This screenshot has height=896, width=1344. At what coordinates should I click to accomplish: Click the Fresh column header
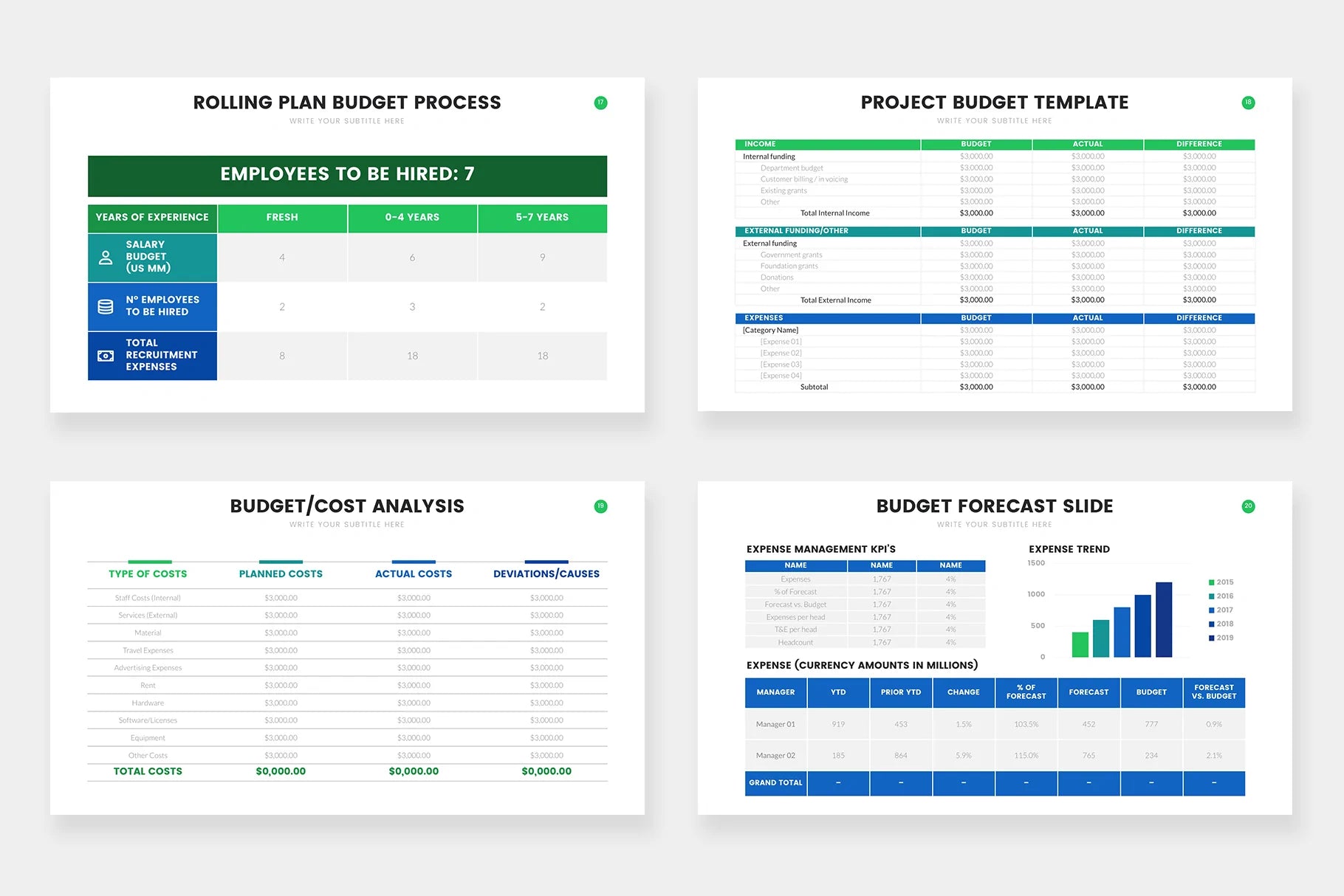[x=282, y=218]
